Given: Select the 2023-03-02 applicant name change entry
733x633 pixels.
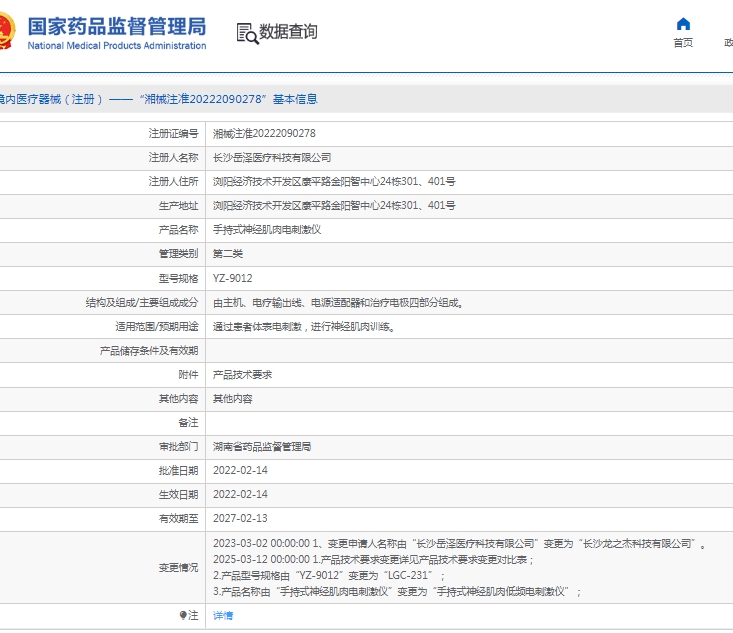Looking at the screenshot, I should 460,544.
